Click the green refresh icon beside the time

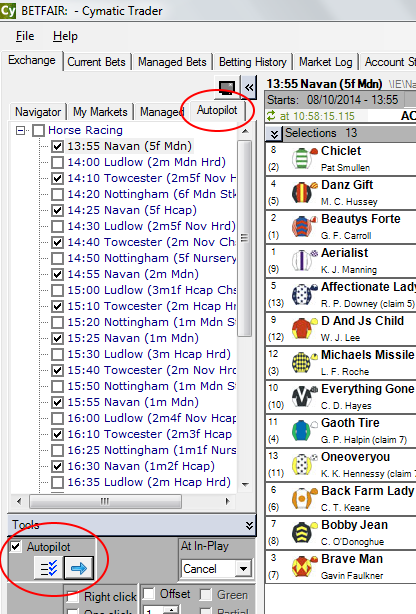pyautogui.click(x=271, y=116)
